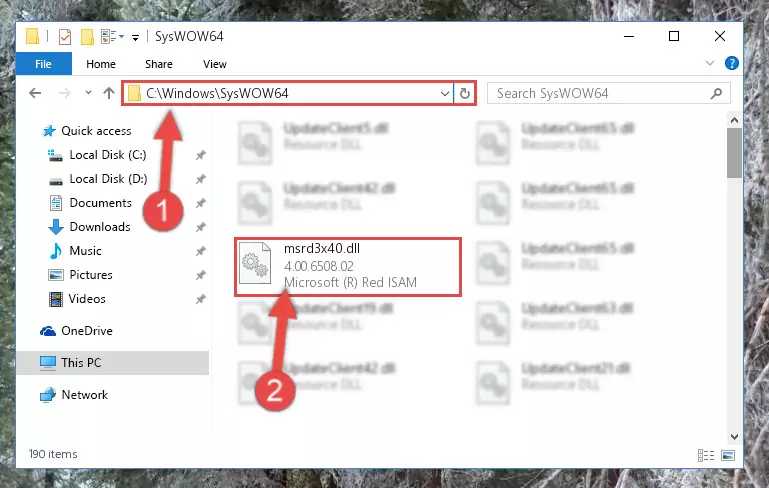Click the search magnifier icon
The image size is (769, 488).
pos(716,93)
